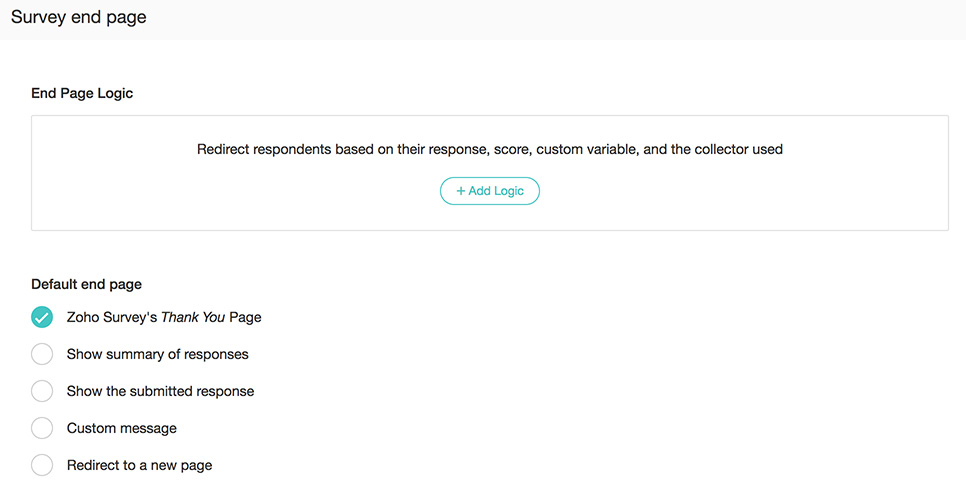Choose the Show the submitted response radio option
This screenshot has height=493, width=966.
pos(42,391)
